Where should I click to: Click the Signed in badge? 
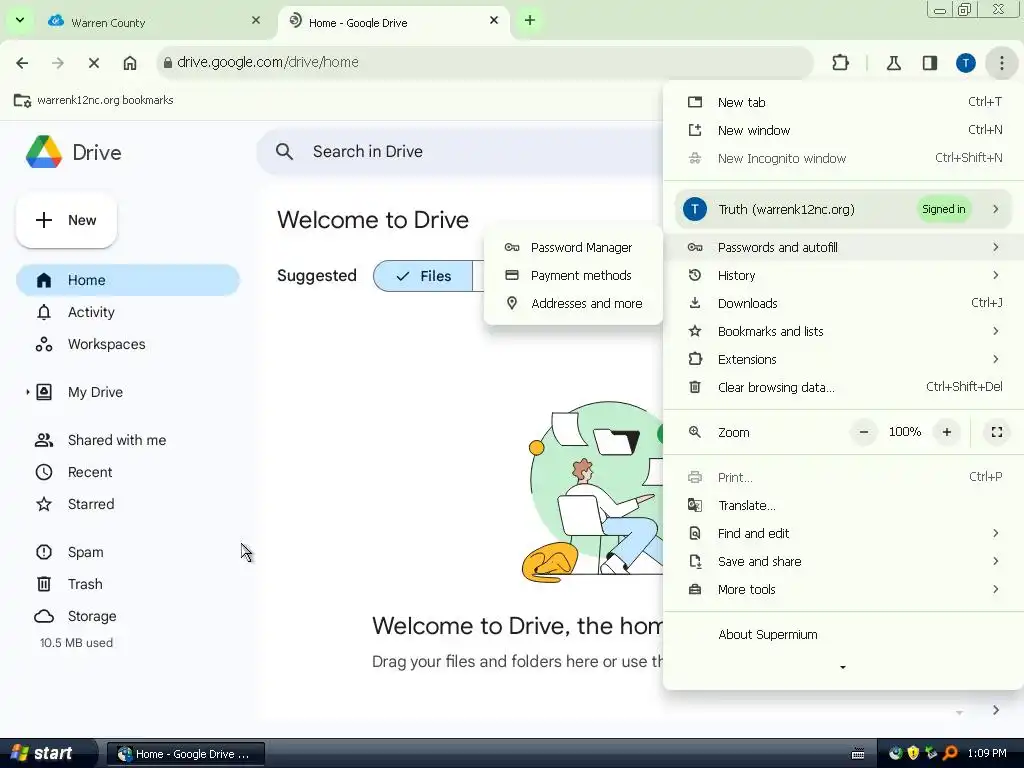943,209
